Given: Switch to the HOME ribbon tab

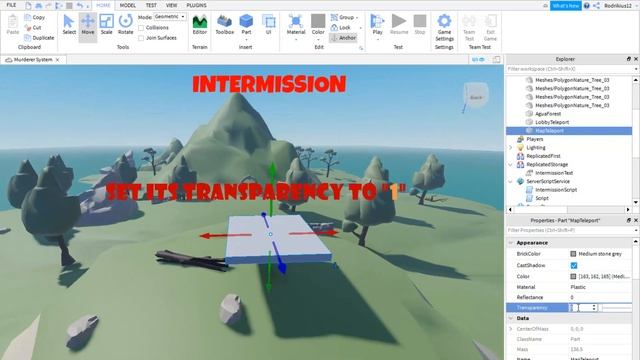Looking at the screenshot, I should click(x=103, y=5).
